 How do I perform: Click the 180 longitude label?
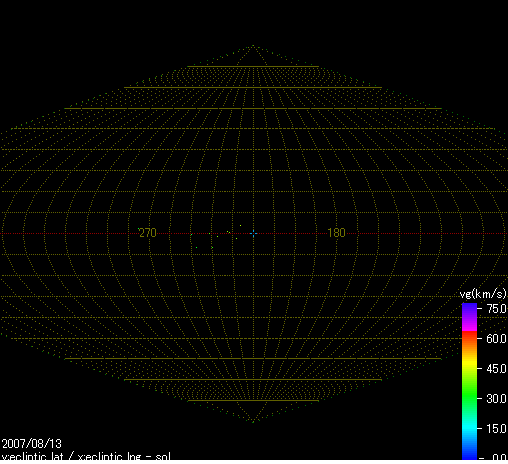point(336,233)
